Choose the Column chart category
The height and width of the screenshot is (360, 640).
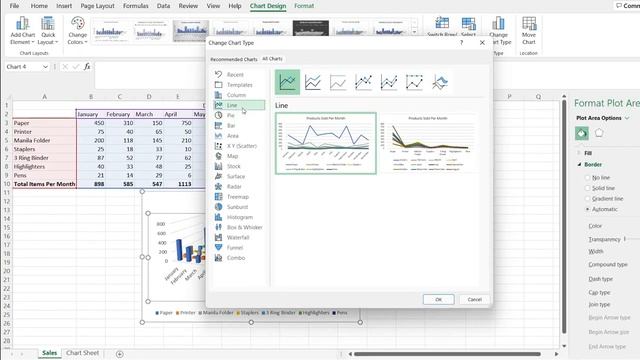[239, 95]
